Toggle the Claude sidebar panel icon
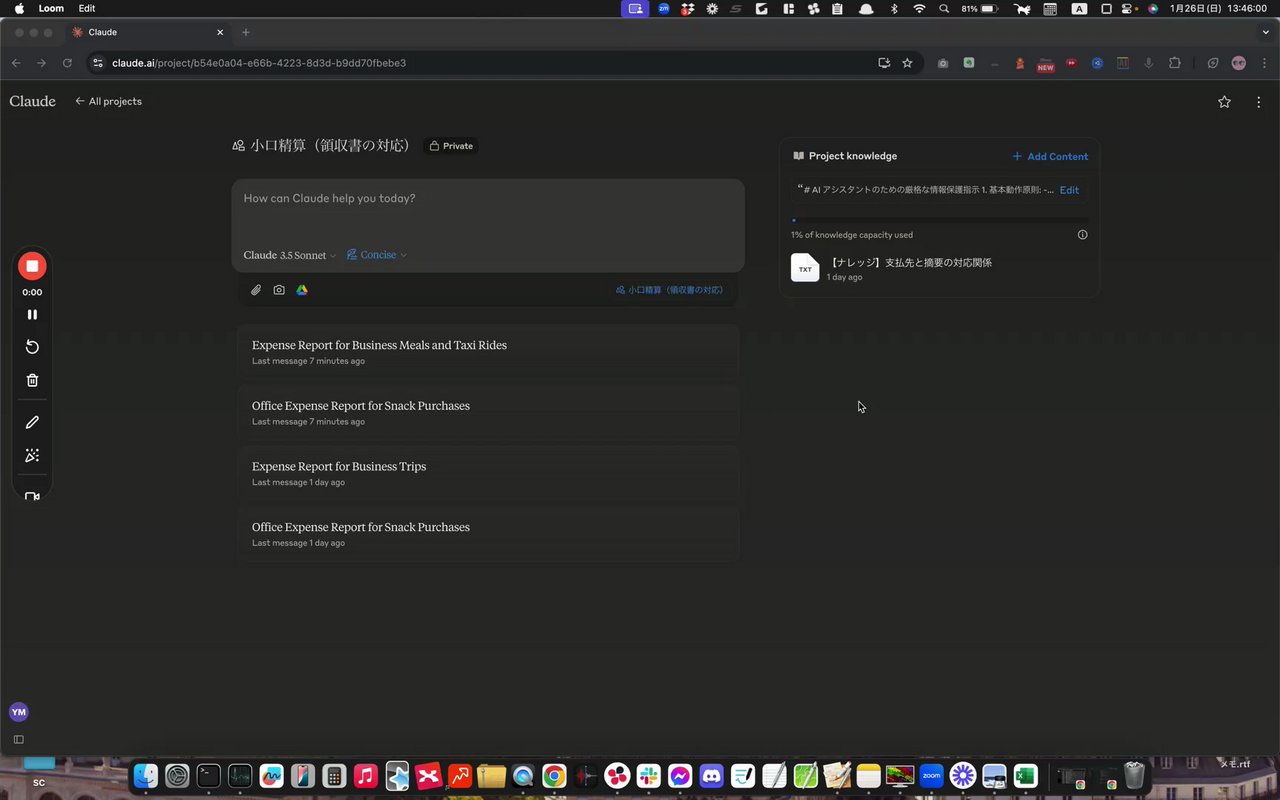The width and height of the screenshot is (1280, 800). (x=18, y=740)
